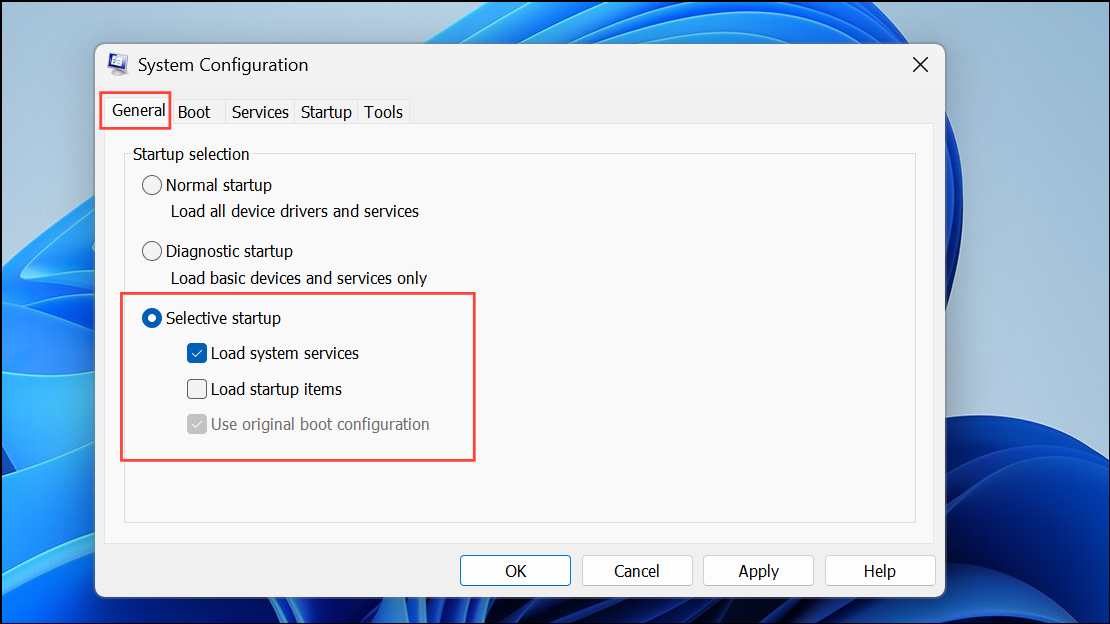This screenshot has height=624, width=1110.
Task: Open Help for System Configuration
Action: point(879,571)
